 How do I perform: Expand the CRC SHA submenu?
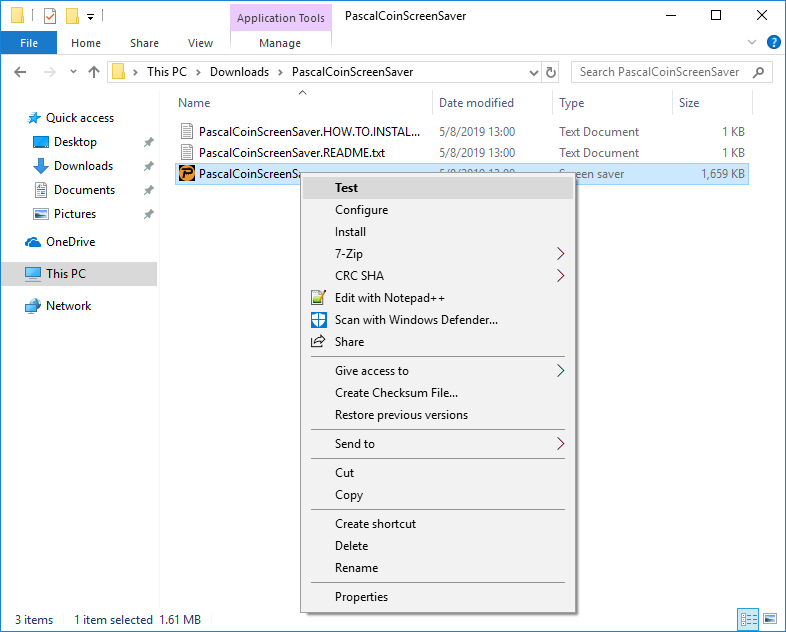coord(438,276)
